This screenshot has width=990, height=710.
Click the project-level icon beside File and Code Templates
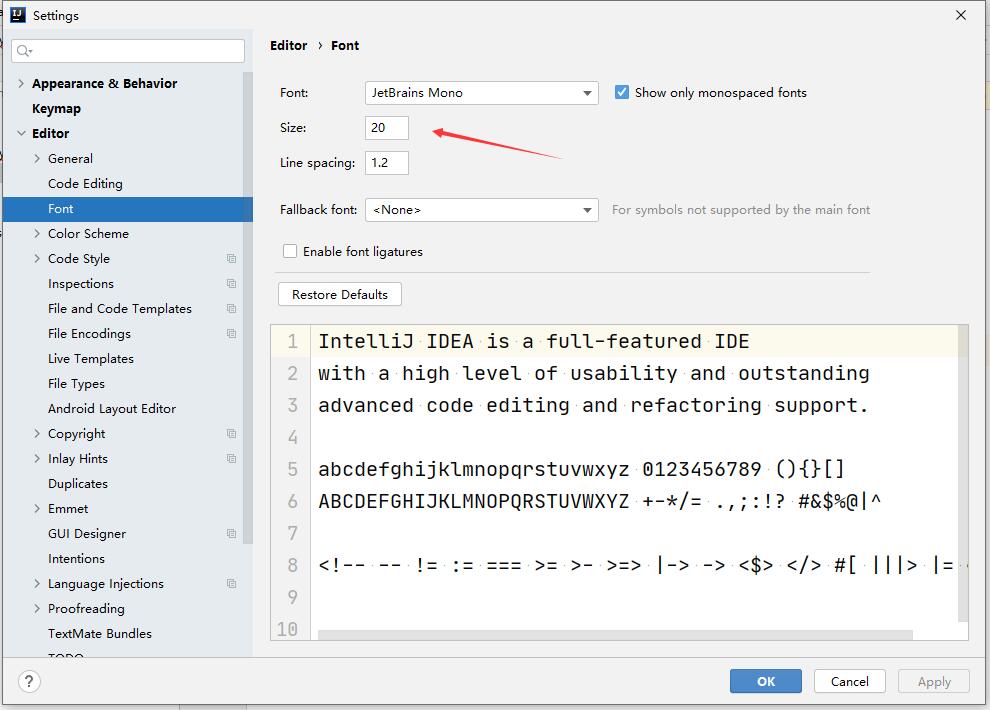coord(232,309)
